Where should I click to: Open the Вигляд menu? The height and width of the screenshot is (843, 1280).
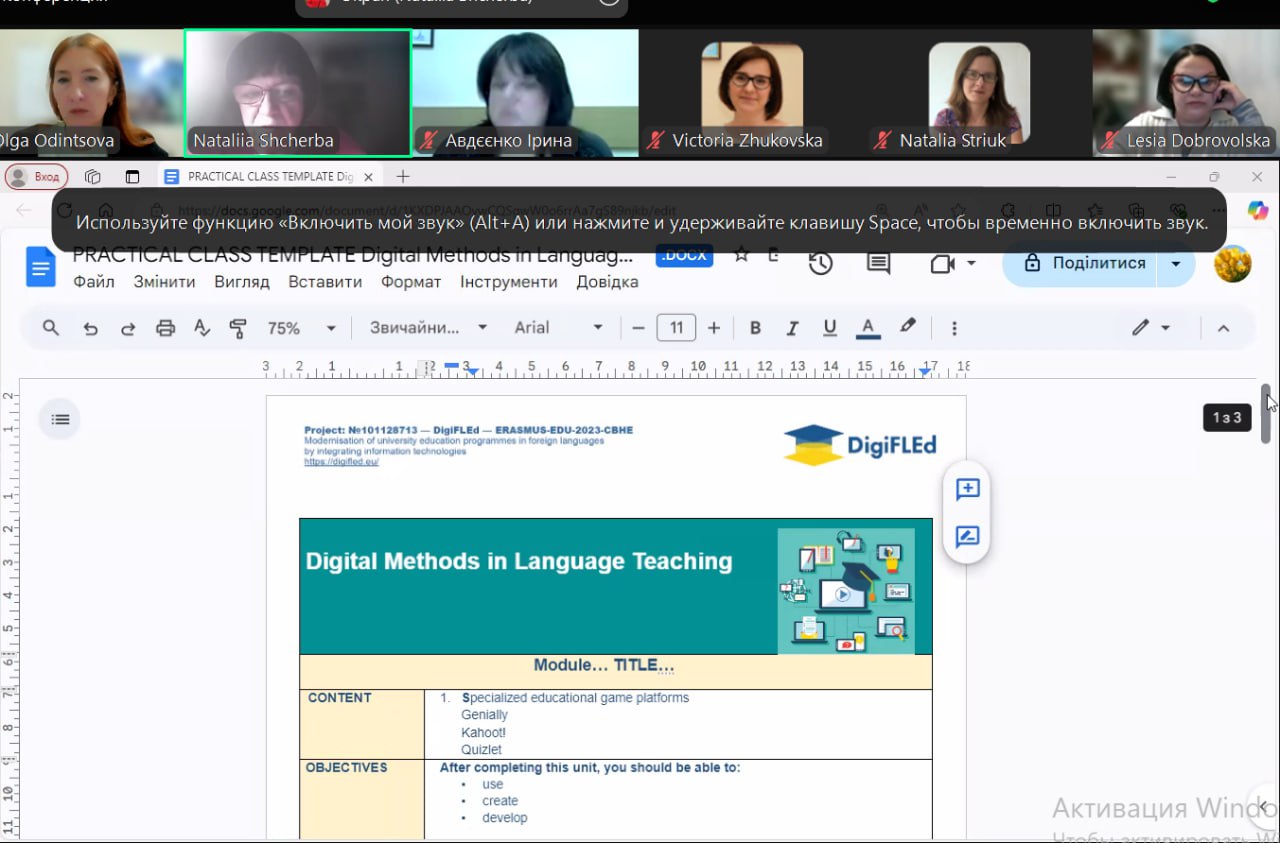(242, 282)
